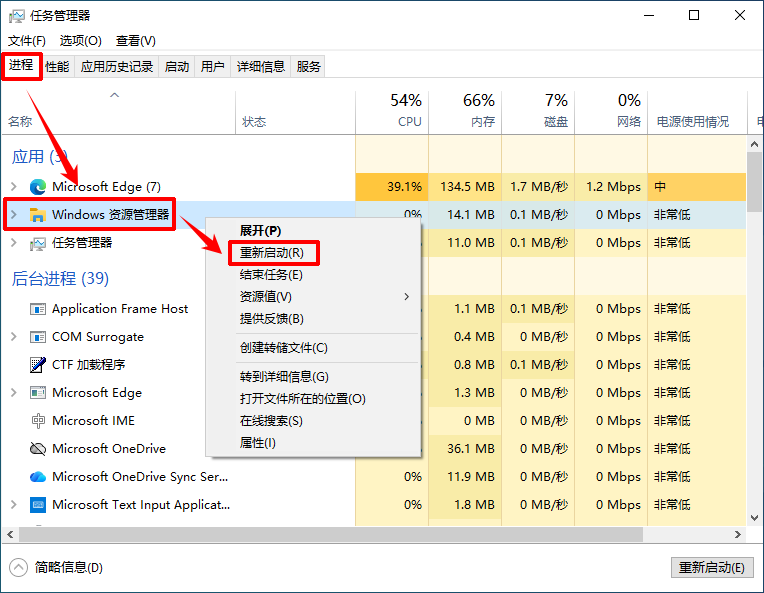
Task: Select the 后台进程 (39) group heading
Action: tap(60, 279)
